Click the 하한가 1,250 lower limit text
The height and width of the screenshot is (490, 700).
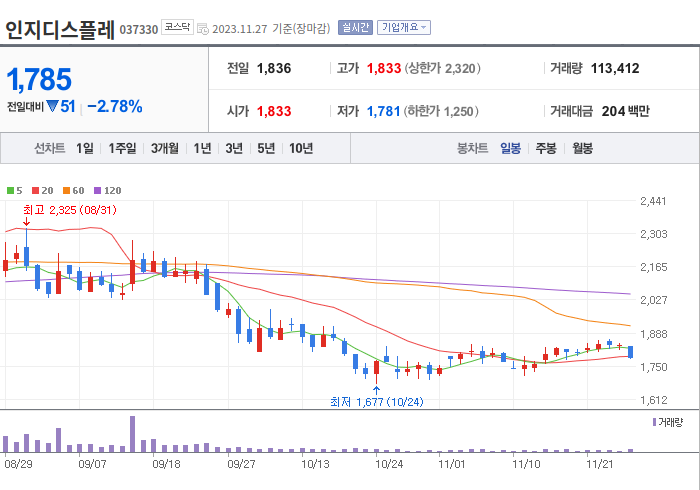tap(441, 111)
